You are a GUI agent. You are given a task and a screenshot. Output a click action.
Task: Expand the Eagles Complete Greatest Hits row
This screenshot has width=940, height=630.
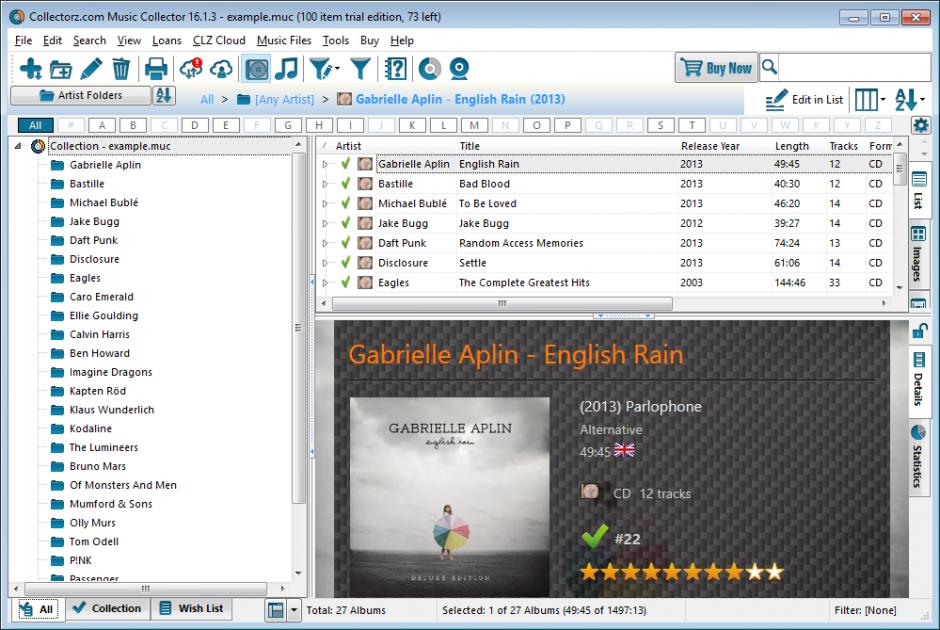point(325,283)
